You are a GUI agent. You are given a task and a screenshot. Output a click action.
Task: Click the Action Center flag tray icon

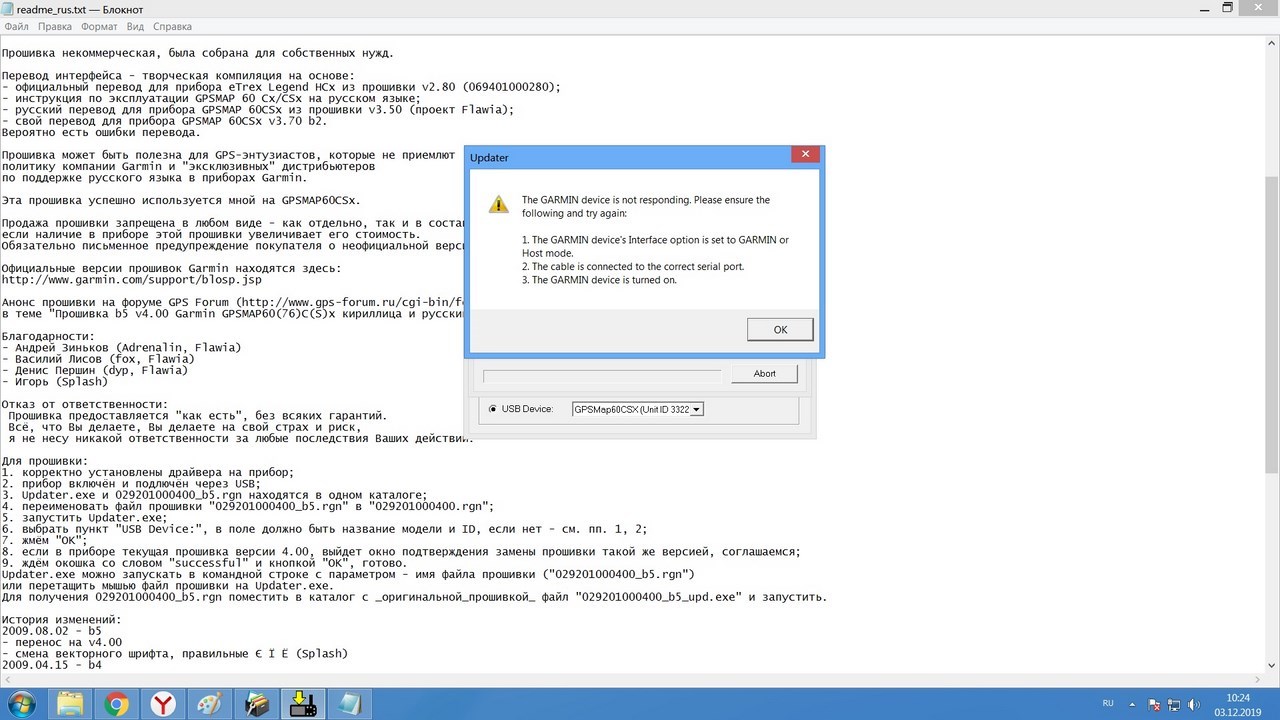1152,704
